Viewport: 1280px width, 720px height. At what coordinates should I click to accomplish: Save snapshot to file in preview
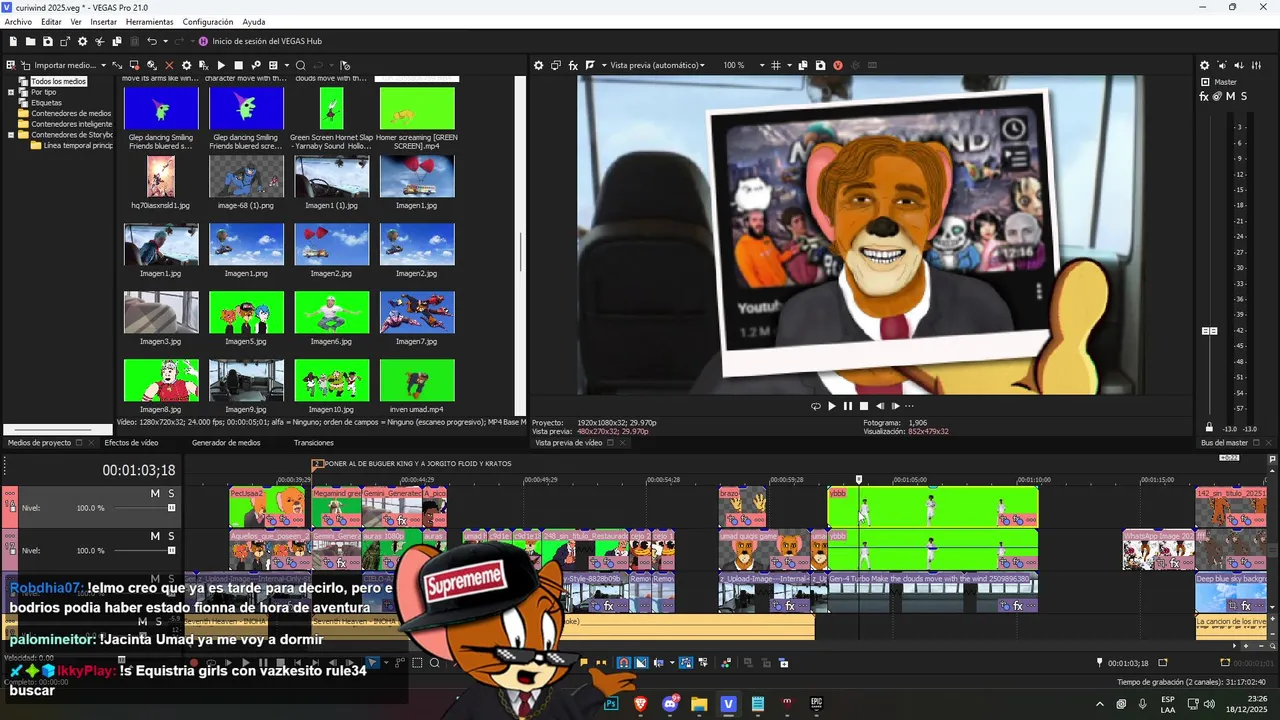click(x=820, y=65)
